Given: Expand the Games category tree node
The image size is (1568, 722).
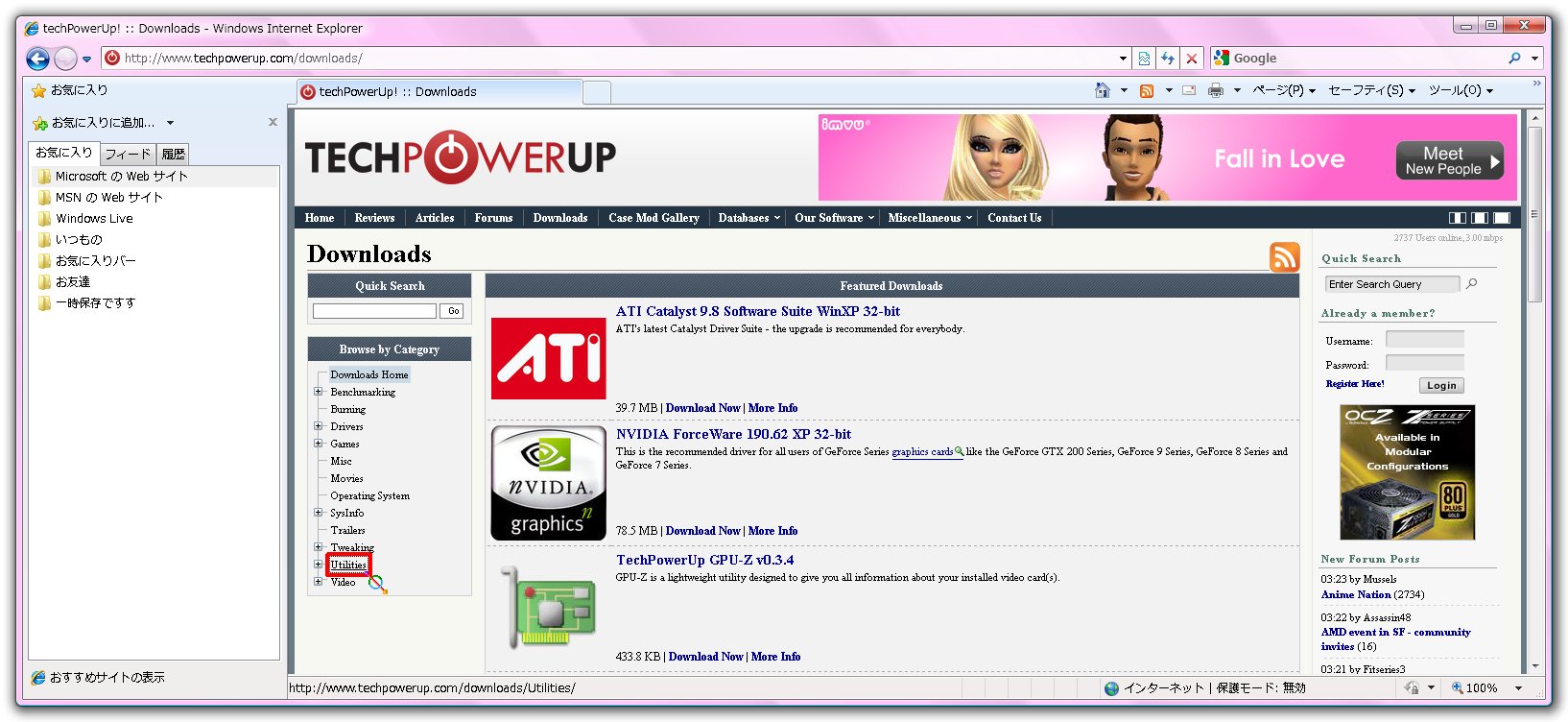Looking at the screenshot, I should point(318,444).
